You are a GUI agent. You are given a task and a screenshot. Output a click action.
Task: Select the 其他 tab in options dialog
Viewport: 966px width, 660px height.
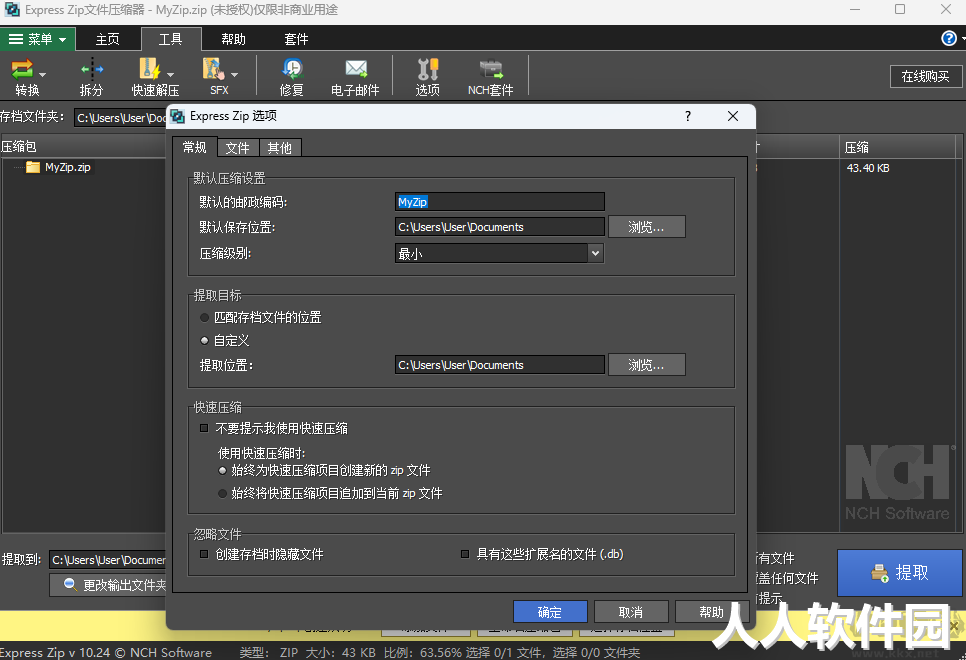[280, 148]
